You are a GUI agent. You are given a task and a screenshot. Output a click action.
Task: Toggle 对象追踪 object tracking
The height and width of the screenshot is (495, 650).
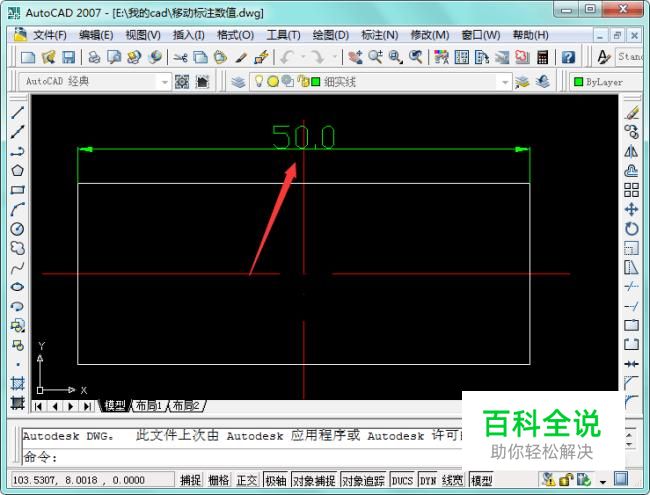(363, 480)
